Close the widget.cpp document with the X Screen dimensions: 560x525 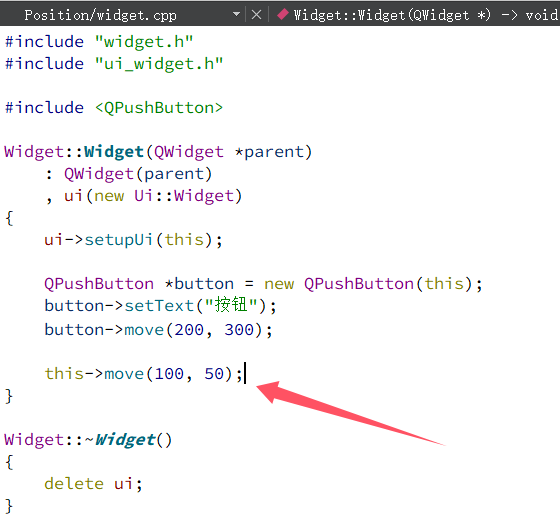click(256, 15)
